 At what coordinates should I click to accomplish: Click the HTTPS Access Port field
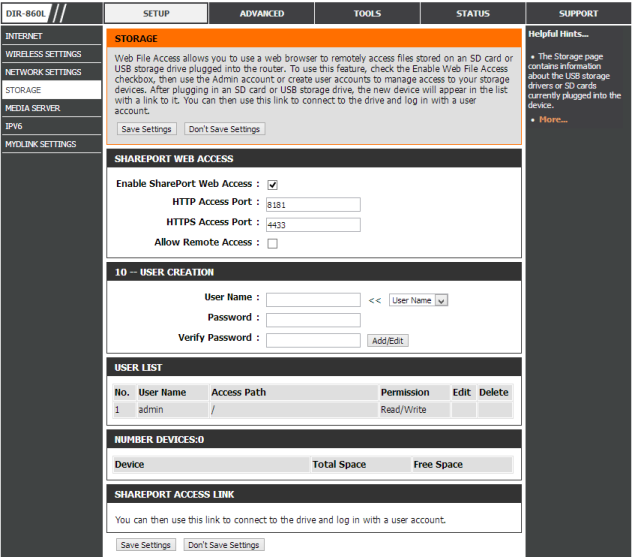[x=313, y=224]
